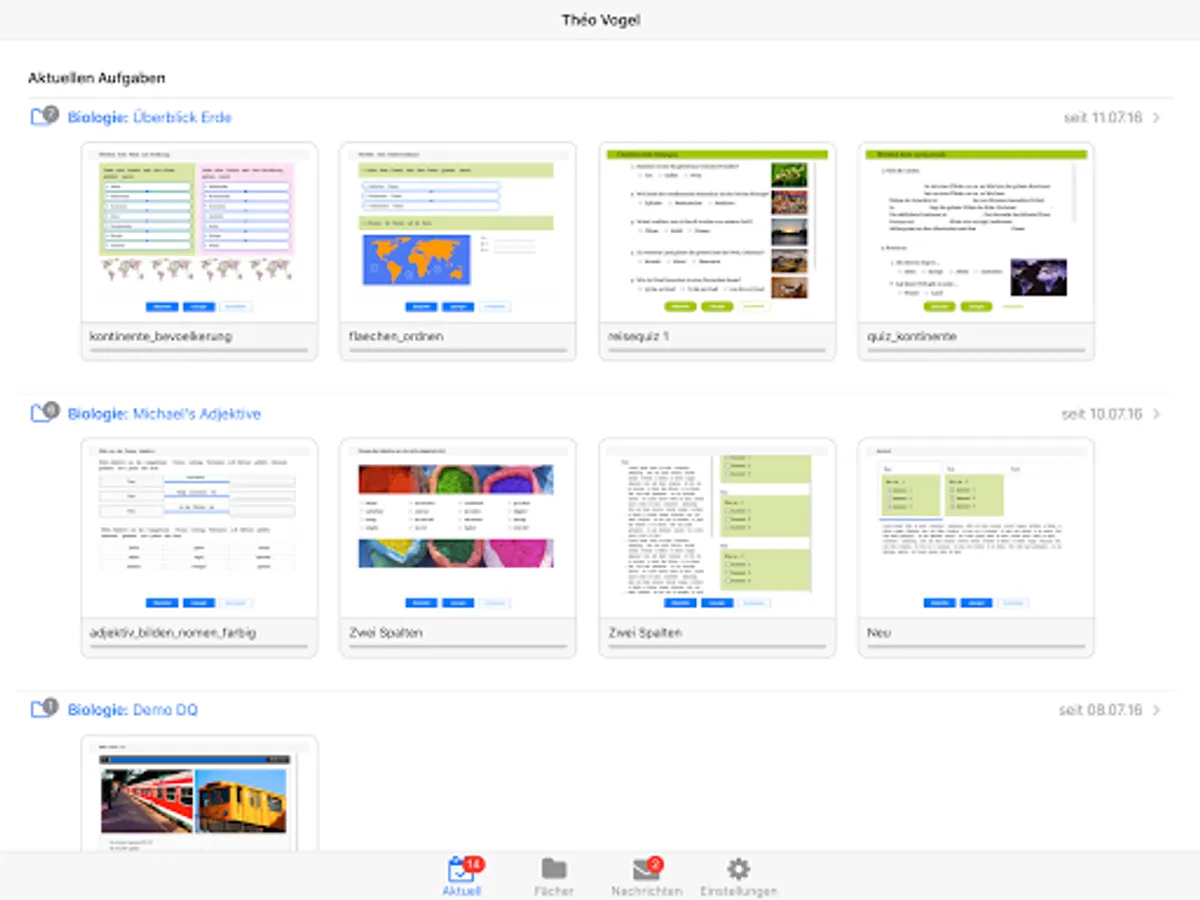Open the quiz_kontinente thumbnail

point(976,233)
